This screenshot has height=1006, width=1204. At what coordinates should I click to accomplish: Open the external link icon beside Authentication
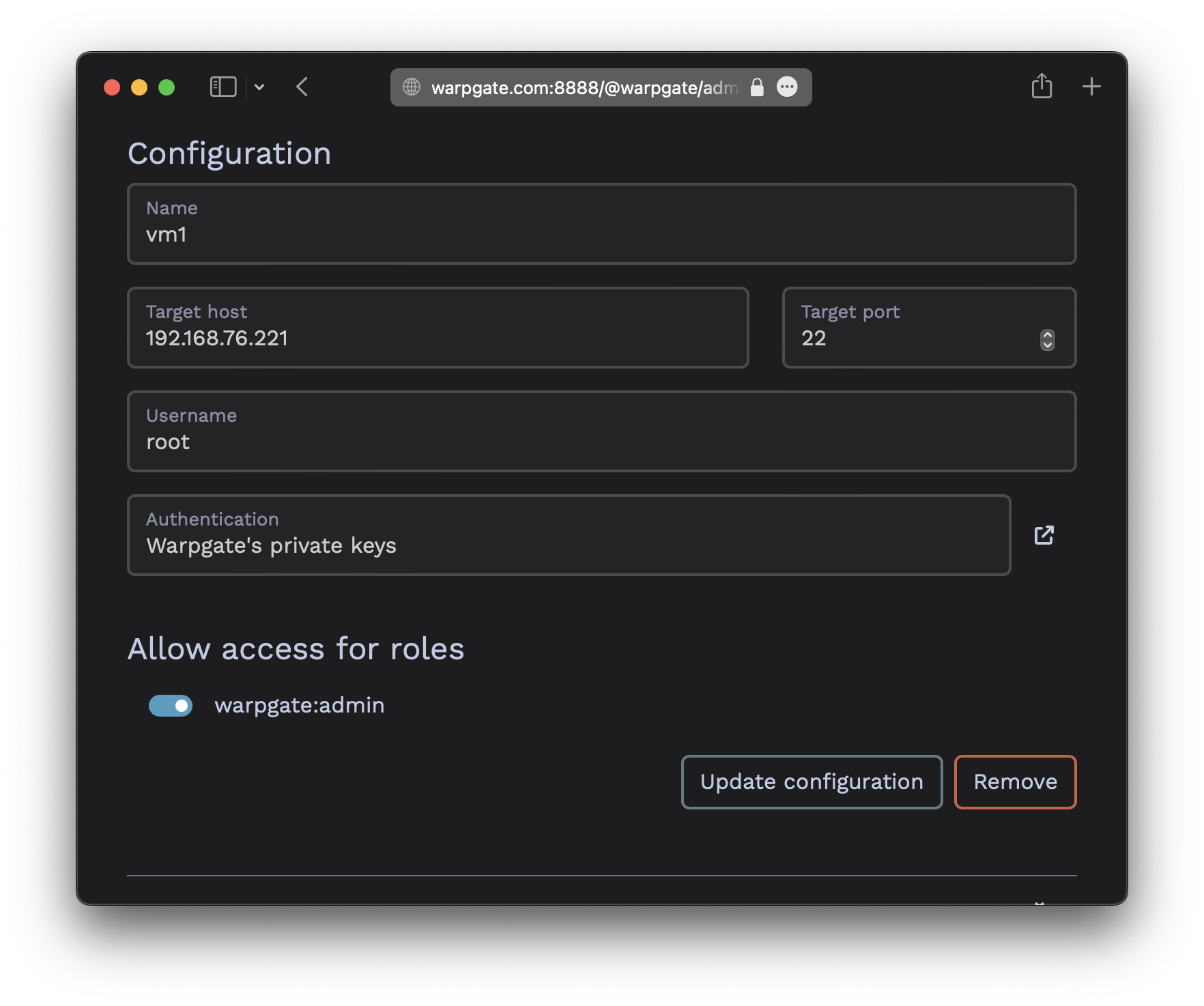click(1044, 535)
